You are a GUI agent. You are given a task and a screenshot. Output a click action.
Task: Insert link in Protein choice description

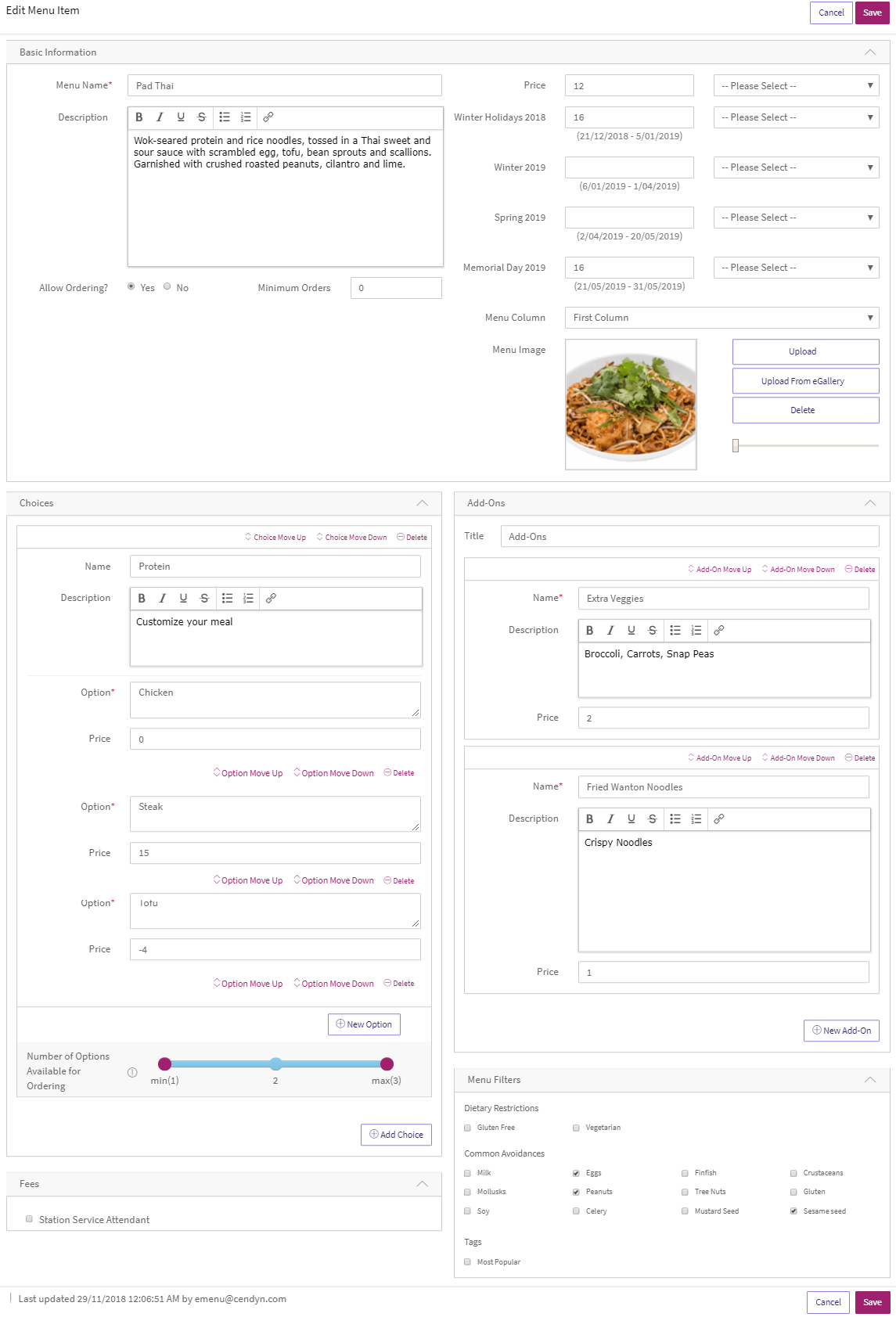[271, 599]
